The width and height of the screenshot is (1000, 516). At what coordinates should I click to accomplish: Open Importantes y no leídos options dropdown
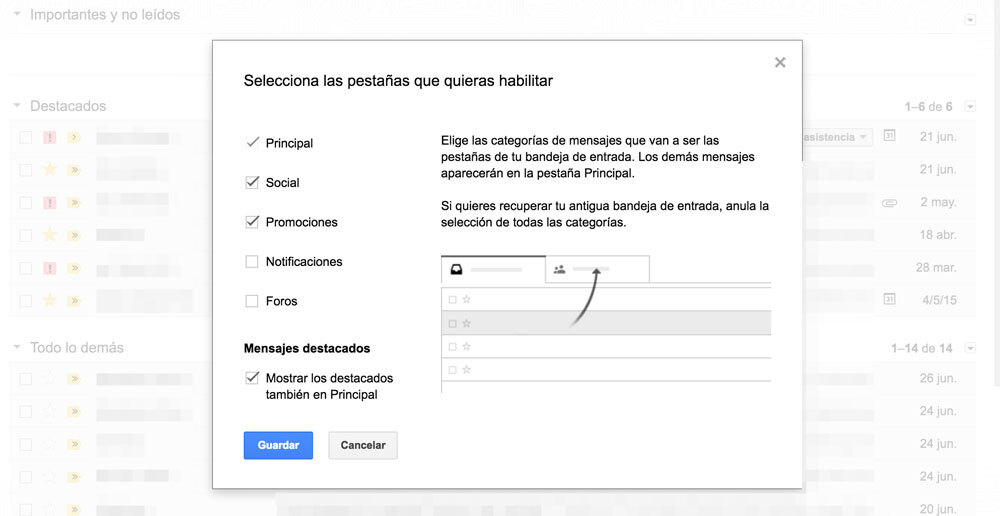tap(970, 20)
